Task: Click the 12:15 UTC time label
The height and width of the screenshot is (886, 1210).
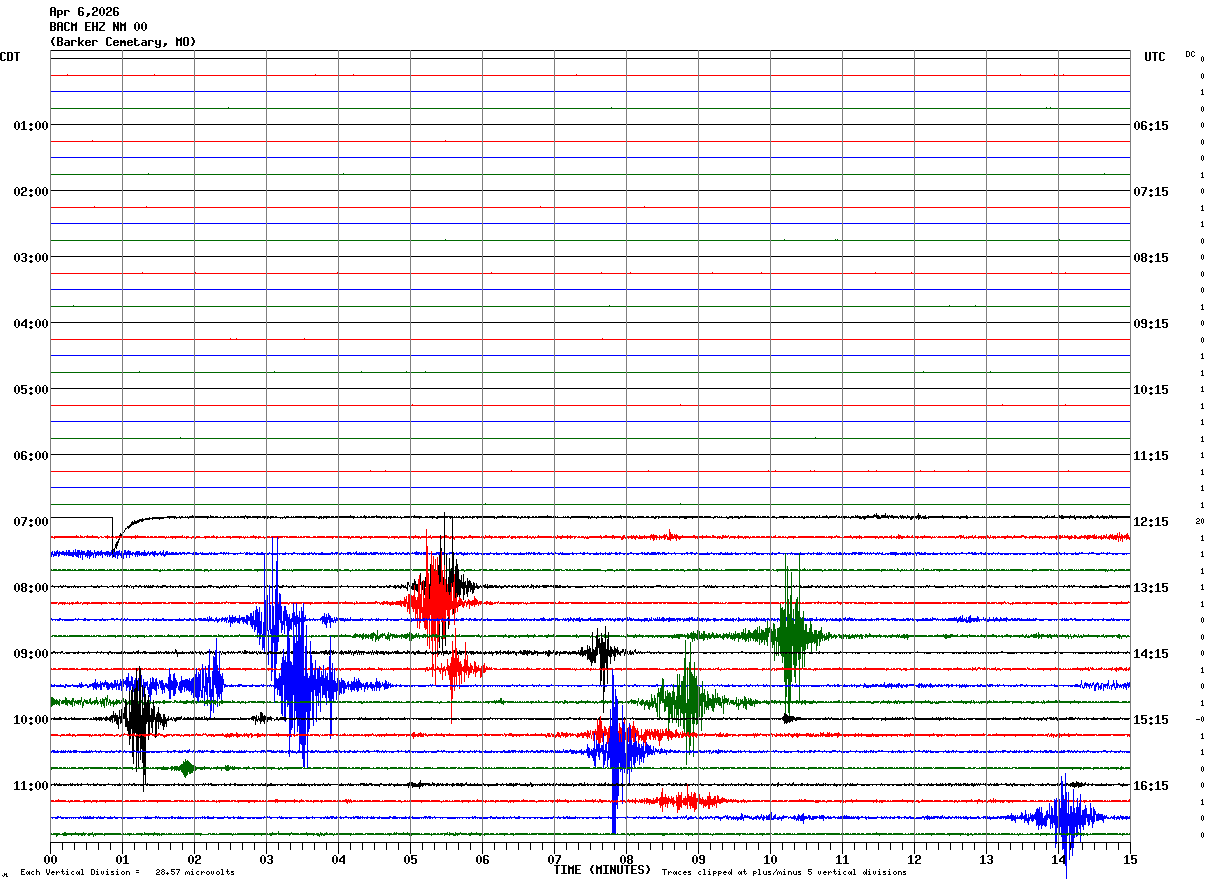Action: 1150,522
